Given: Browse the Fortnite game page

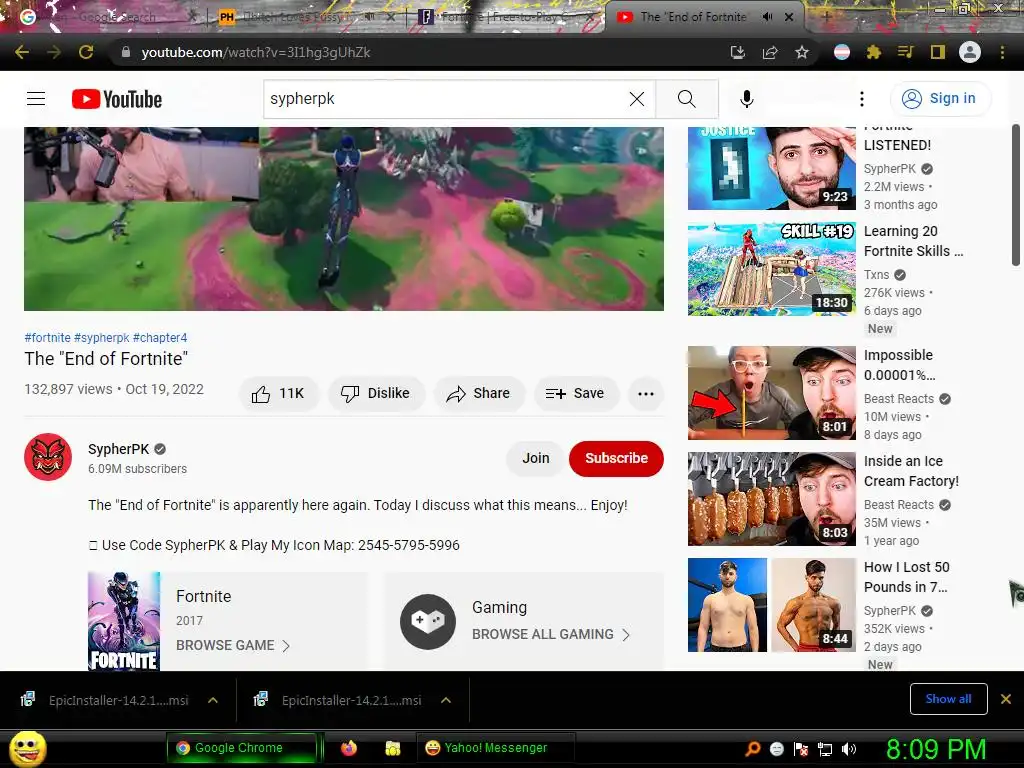Looking at the screenshot, I should (232, 645).
